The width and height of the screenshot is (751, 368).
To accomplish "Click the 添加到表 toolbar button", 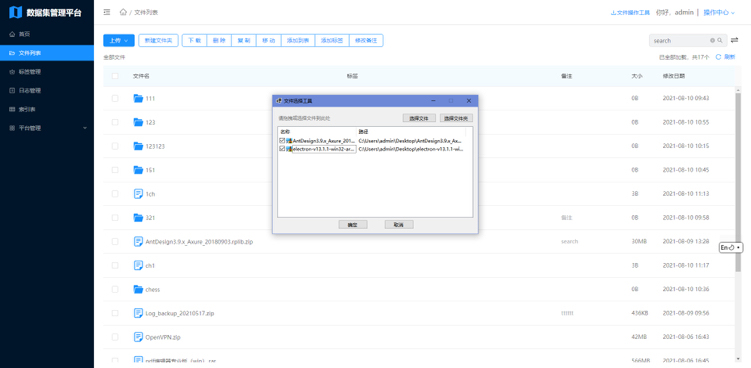I will click(x=298, y=41).
